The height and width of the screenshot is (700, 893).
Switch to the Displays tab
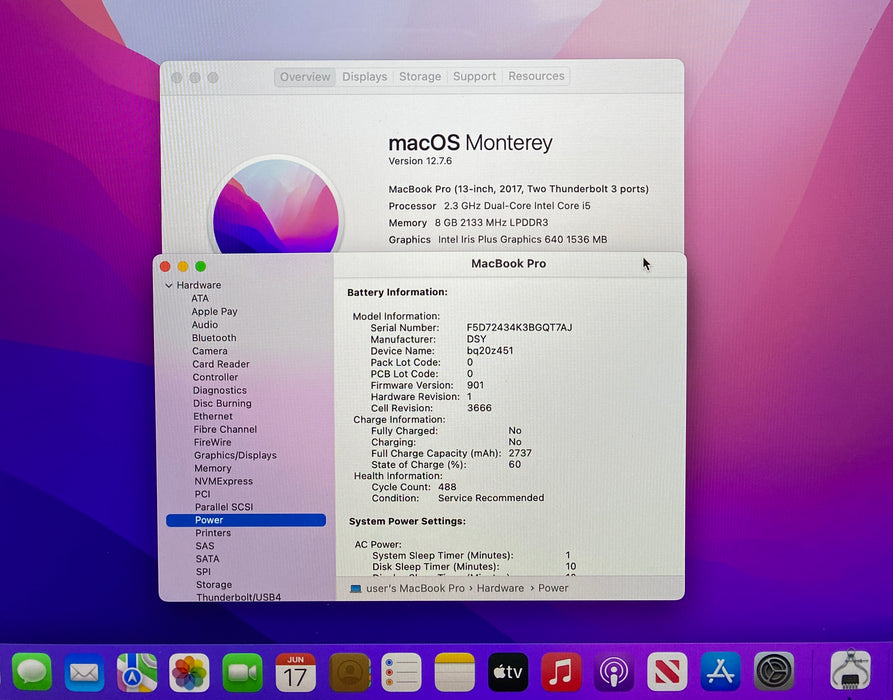364,77
